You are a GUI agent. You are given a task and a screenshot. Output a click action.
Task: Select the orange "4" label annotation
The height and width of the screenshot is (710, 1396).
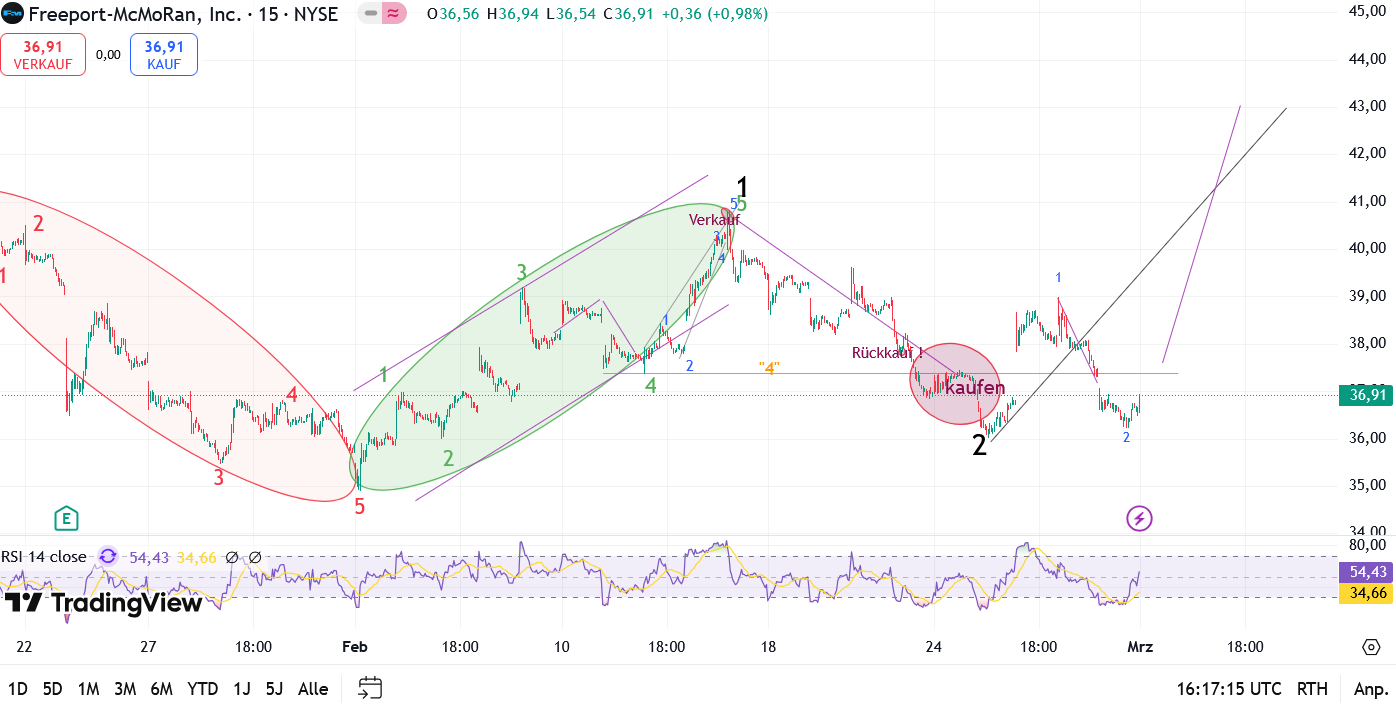(768, 368)
